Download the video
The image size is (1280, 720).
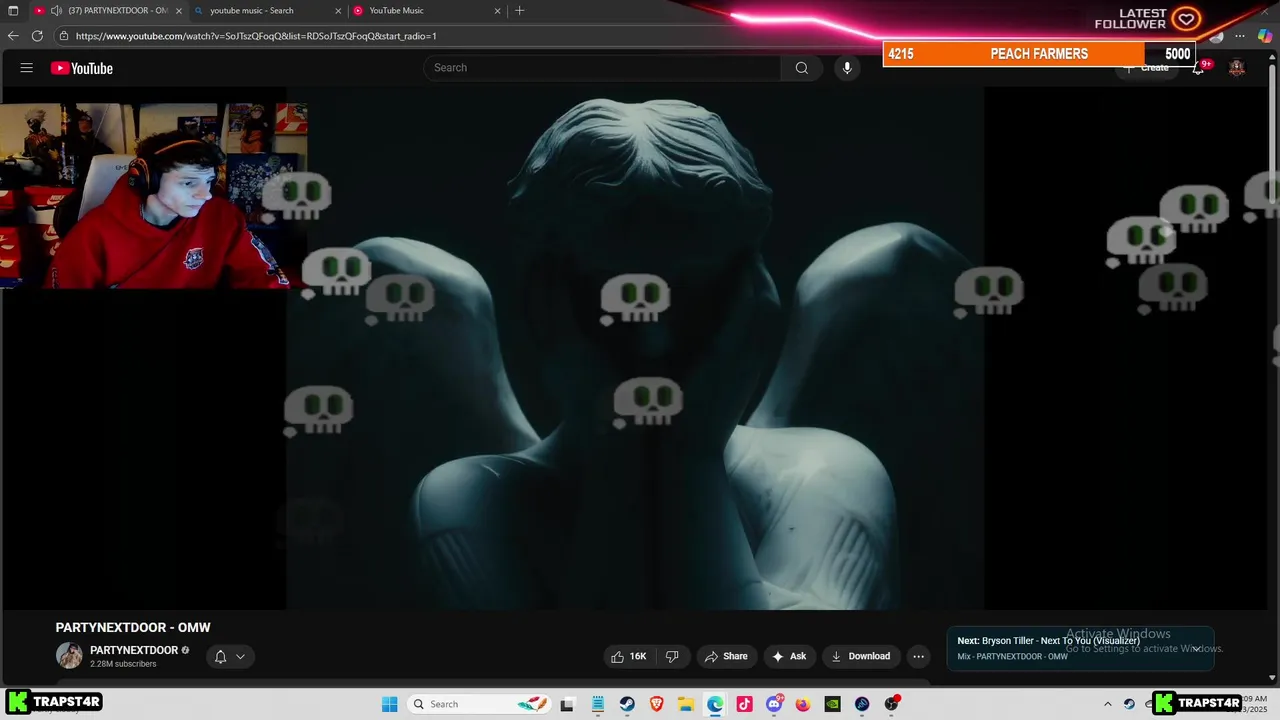point(861,656)
